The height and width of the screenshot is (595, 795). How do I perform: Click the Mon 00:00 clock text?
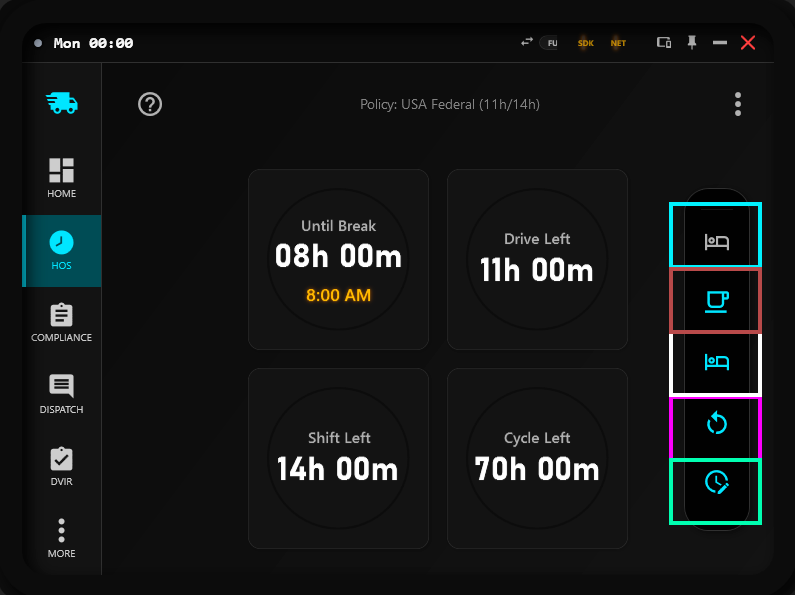pos(93,43)
